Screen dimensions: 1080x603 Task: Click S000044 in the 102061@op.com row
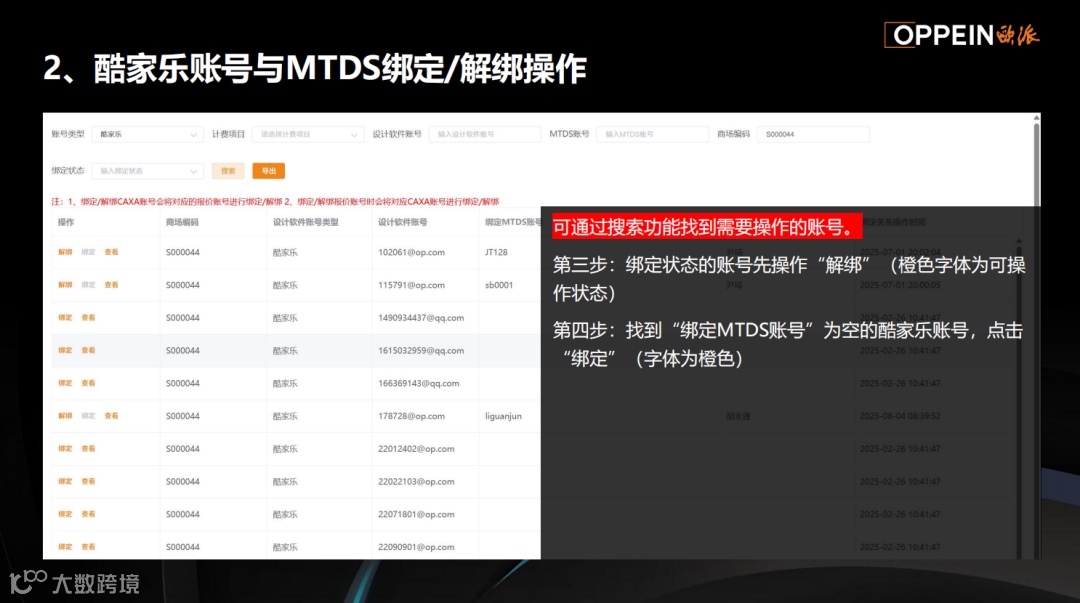[183, 252]
